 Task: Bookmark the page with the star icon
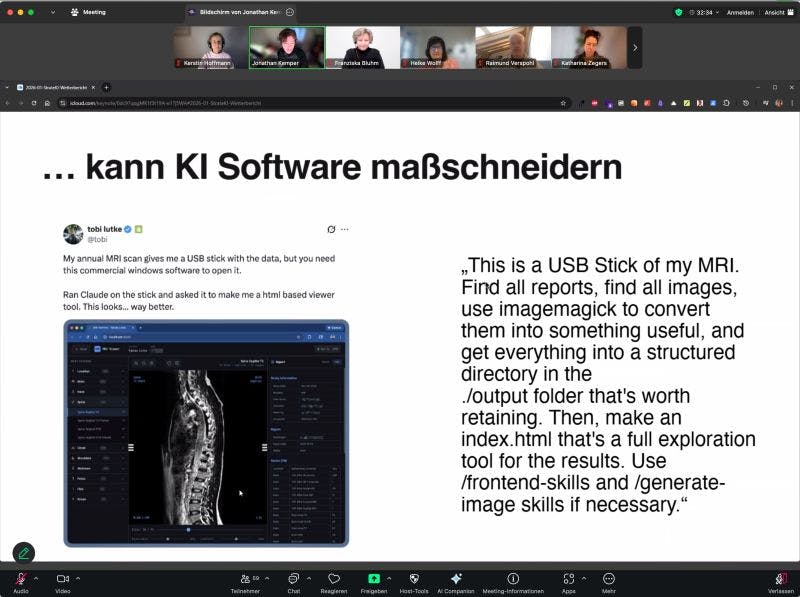[x=563, y=103]
